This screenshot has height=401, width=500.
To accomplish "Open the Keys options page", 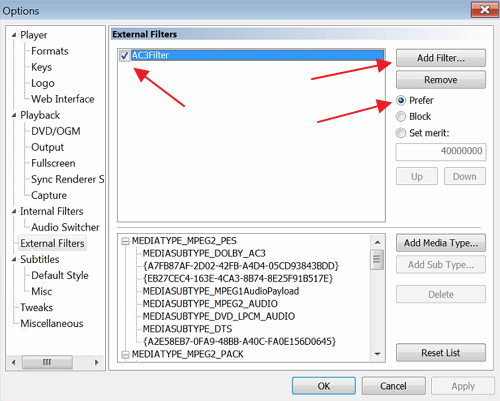I will click(41, 67).
